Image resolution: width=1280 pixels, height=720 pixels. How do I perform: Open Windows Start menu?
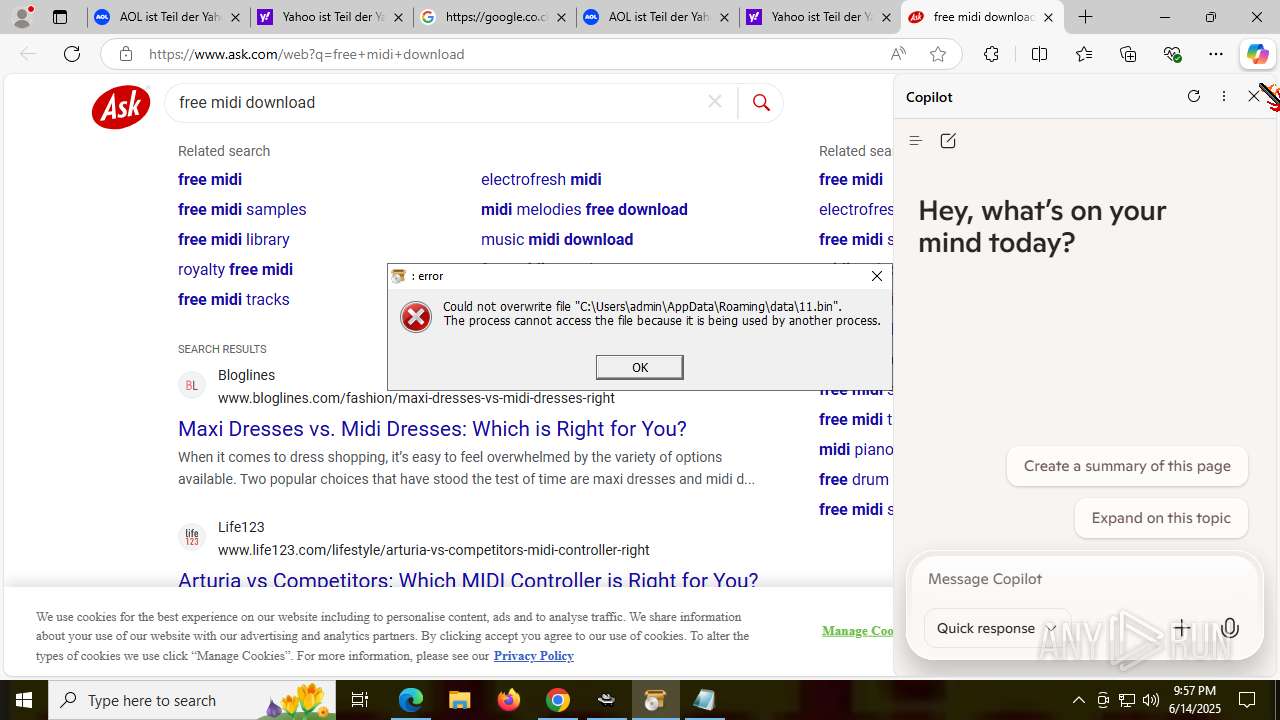click(24, 700)
